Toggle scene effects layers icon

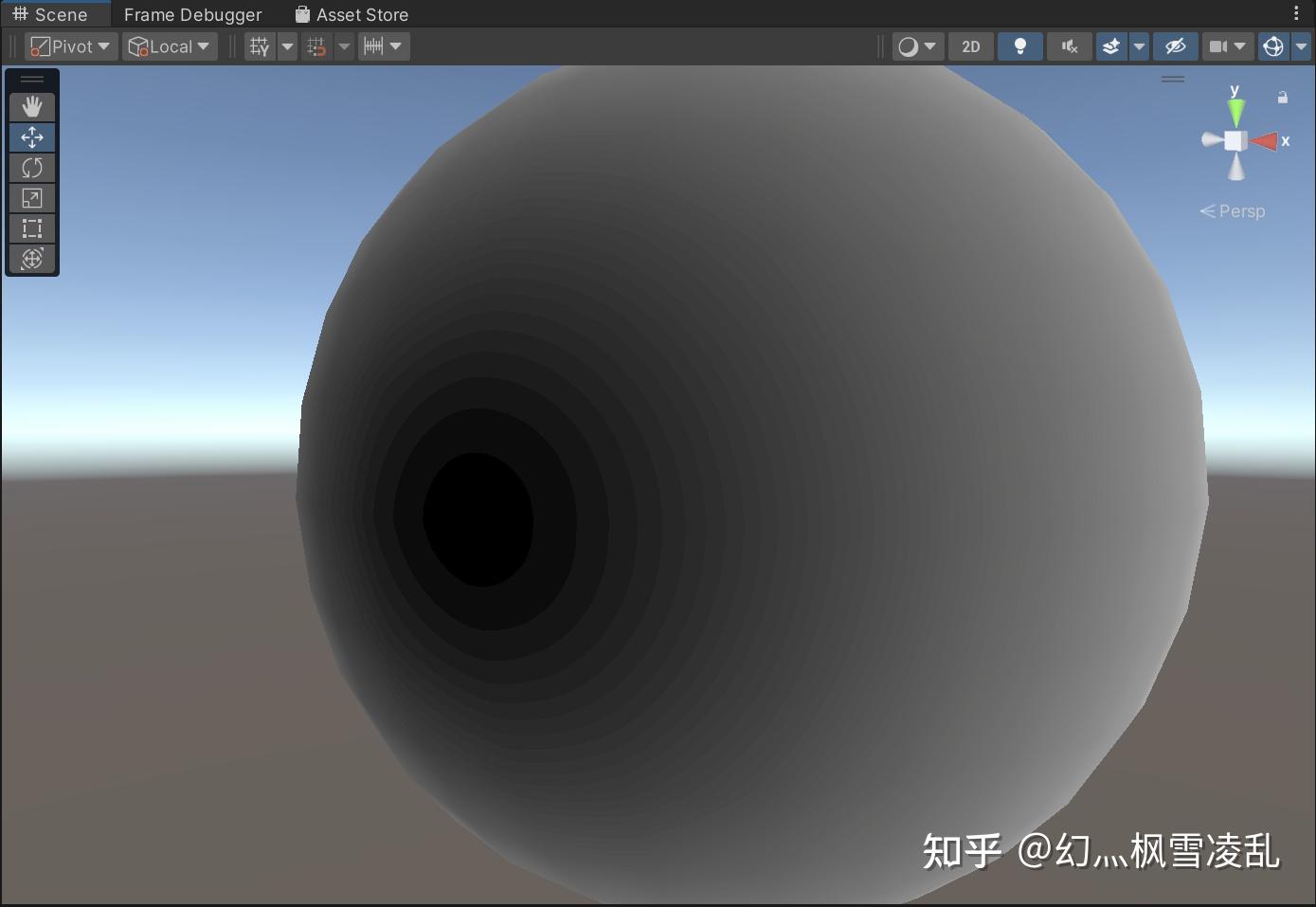click(1111, 46)
